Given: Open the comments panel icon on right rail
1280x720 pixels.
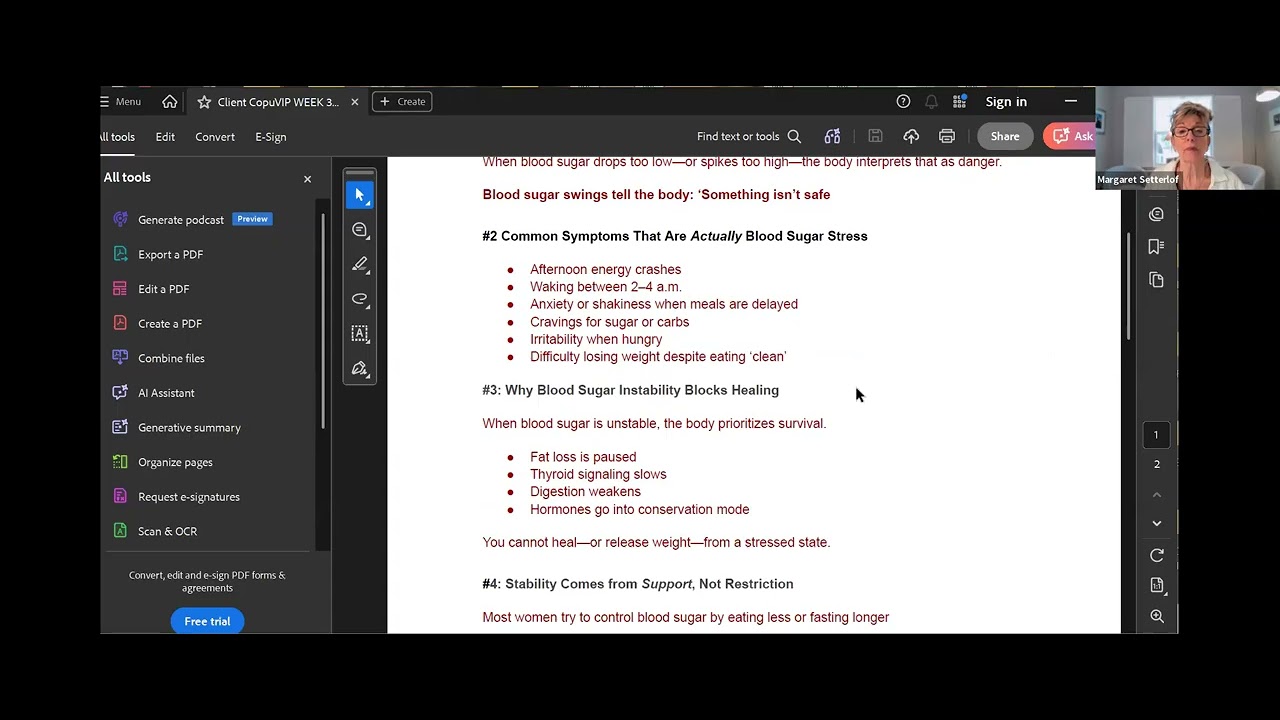Looking at the screenshot, I should pyautogui.click(x=1157, y=214).
